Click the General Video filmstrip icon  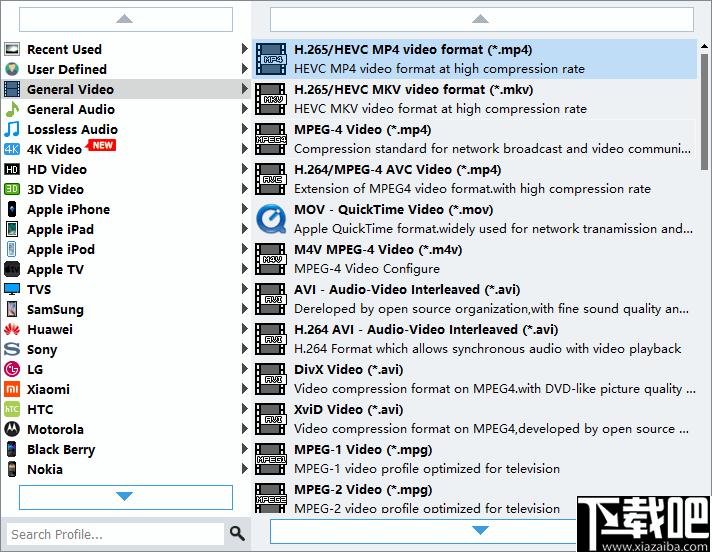pyautogui.click(x=12, y=89)
